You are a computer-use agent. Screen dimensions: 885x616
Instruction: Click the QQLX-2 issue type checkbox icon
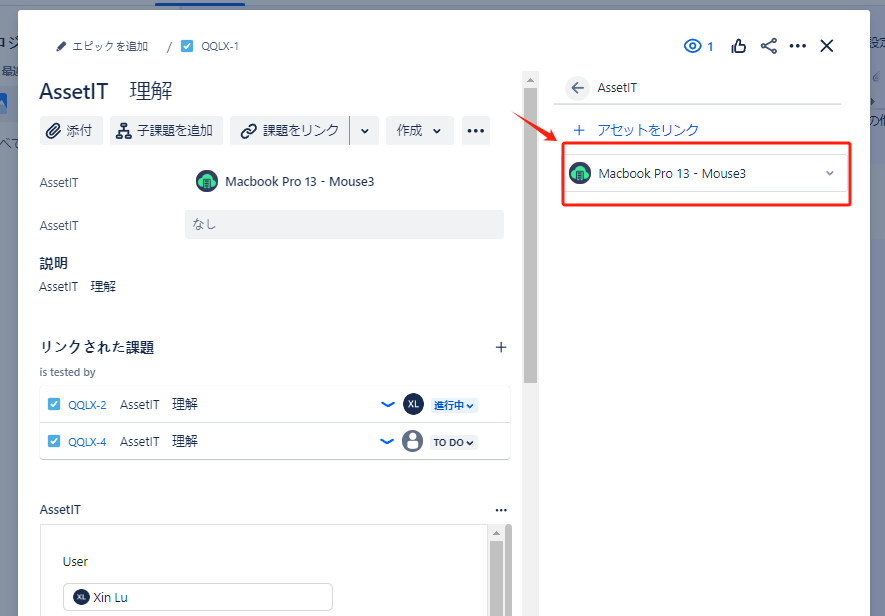(54, 405)
